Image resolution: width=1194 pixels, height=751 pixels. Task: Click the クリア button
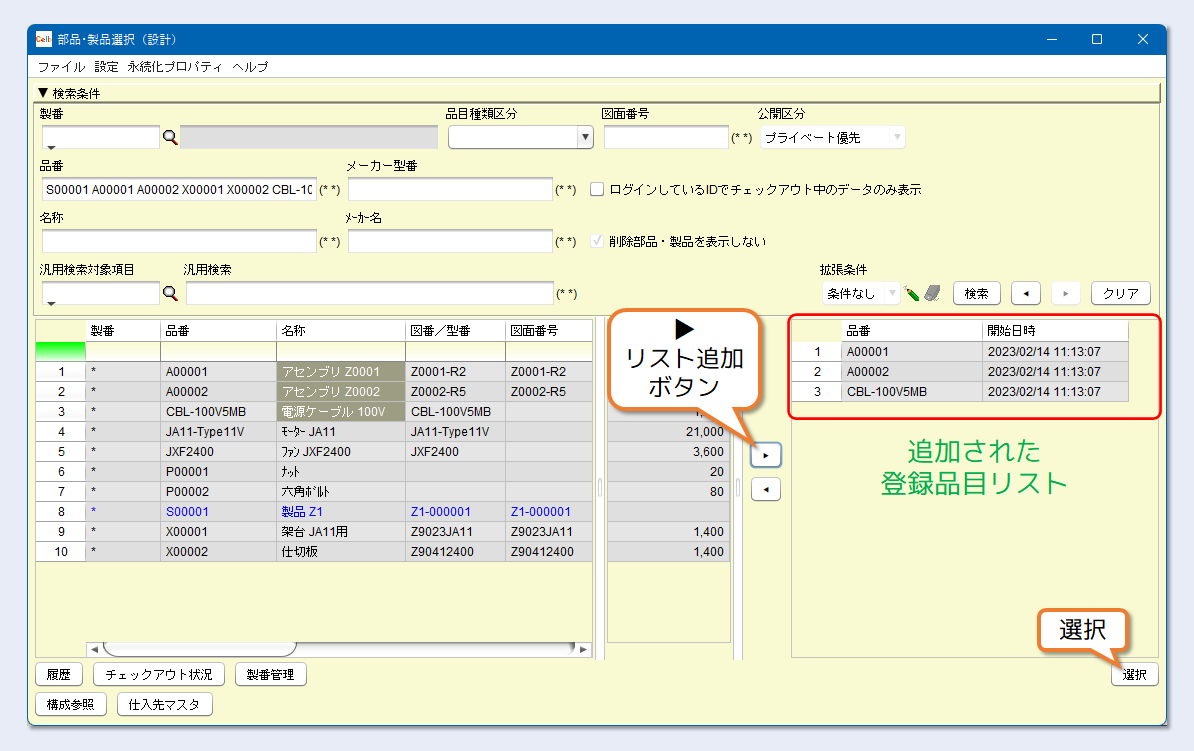1121,293
